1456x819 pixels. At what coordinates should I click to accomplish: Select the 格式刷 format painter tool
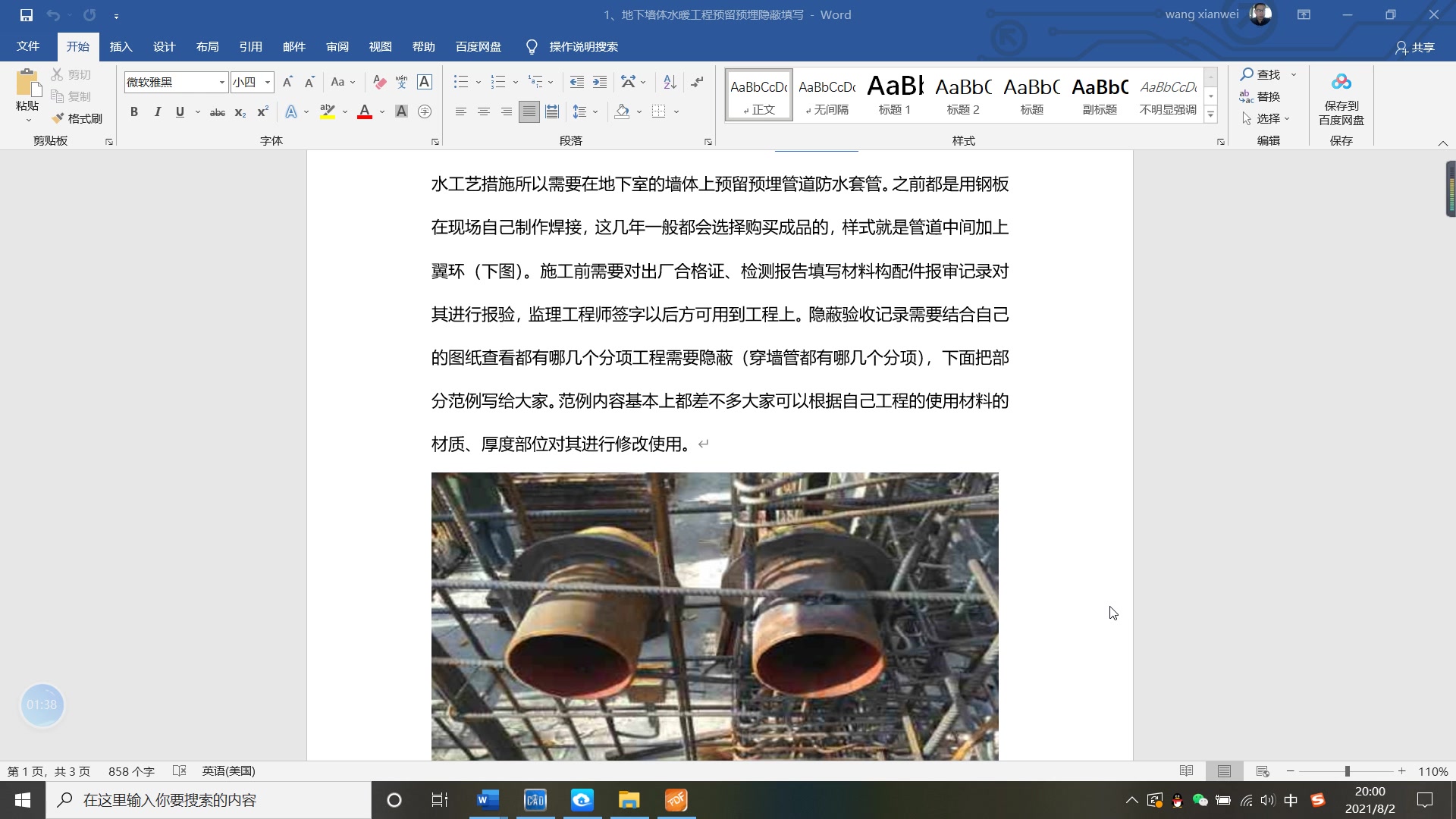pyautogui.click(x=78, y=118)
